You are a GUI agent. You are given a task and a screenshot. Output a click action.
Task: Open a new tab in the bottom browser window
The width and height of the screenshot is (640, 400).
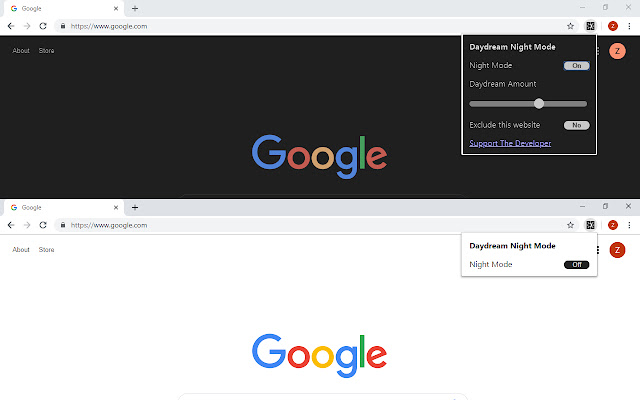(135, 207)
